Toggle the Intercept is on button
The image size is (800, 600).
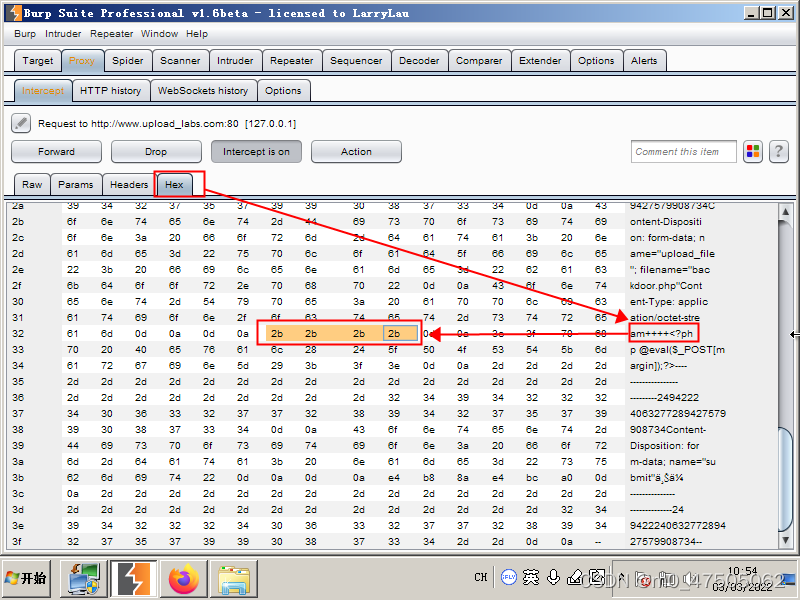click(256, 152)
